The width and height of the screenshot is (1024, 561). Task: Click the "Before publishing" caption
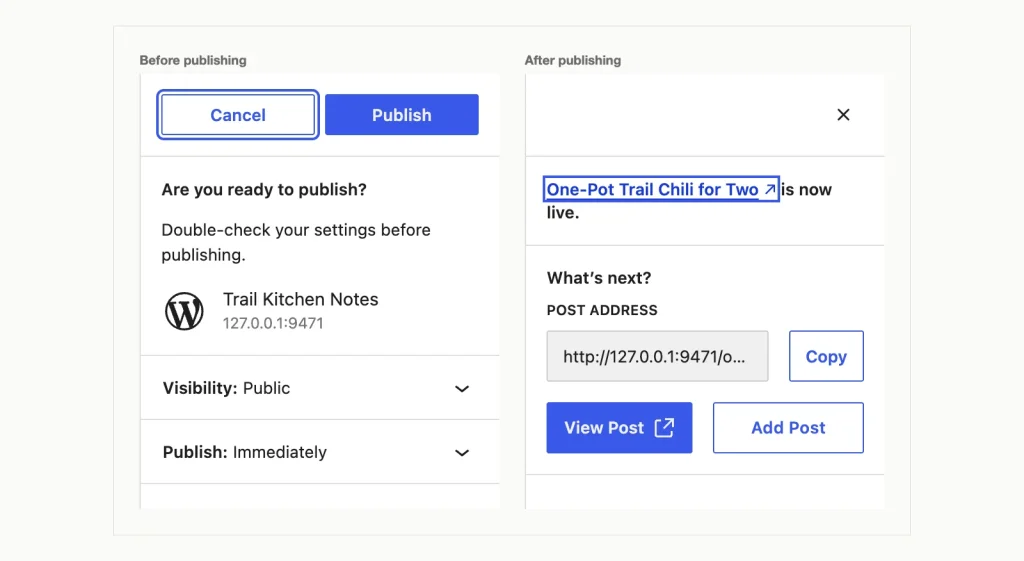tap(193, 60)
